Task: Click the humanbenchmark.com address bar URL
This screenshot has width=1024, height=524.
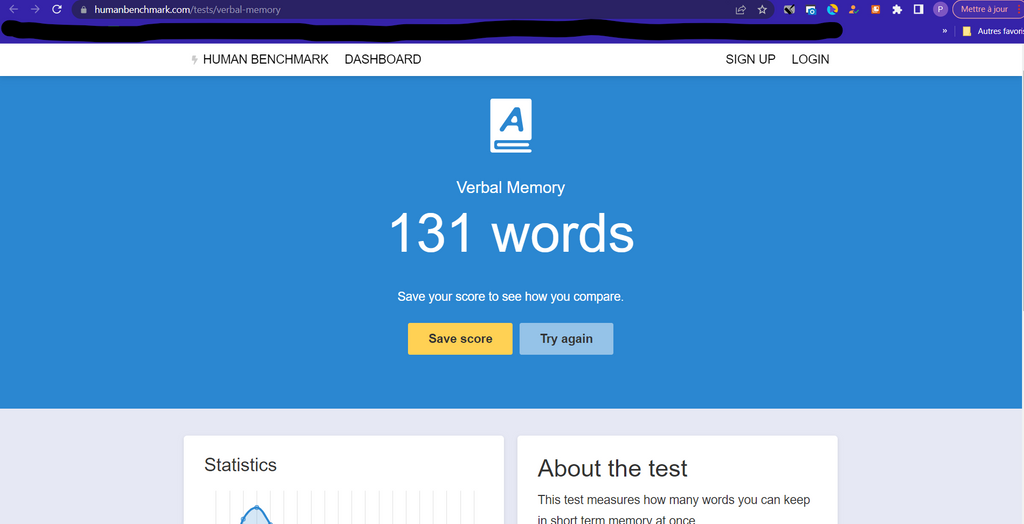Action: pyautogui.click(x=187, y=10)
